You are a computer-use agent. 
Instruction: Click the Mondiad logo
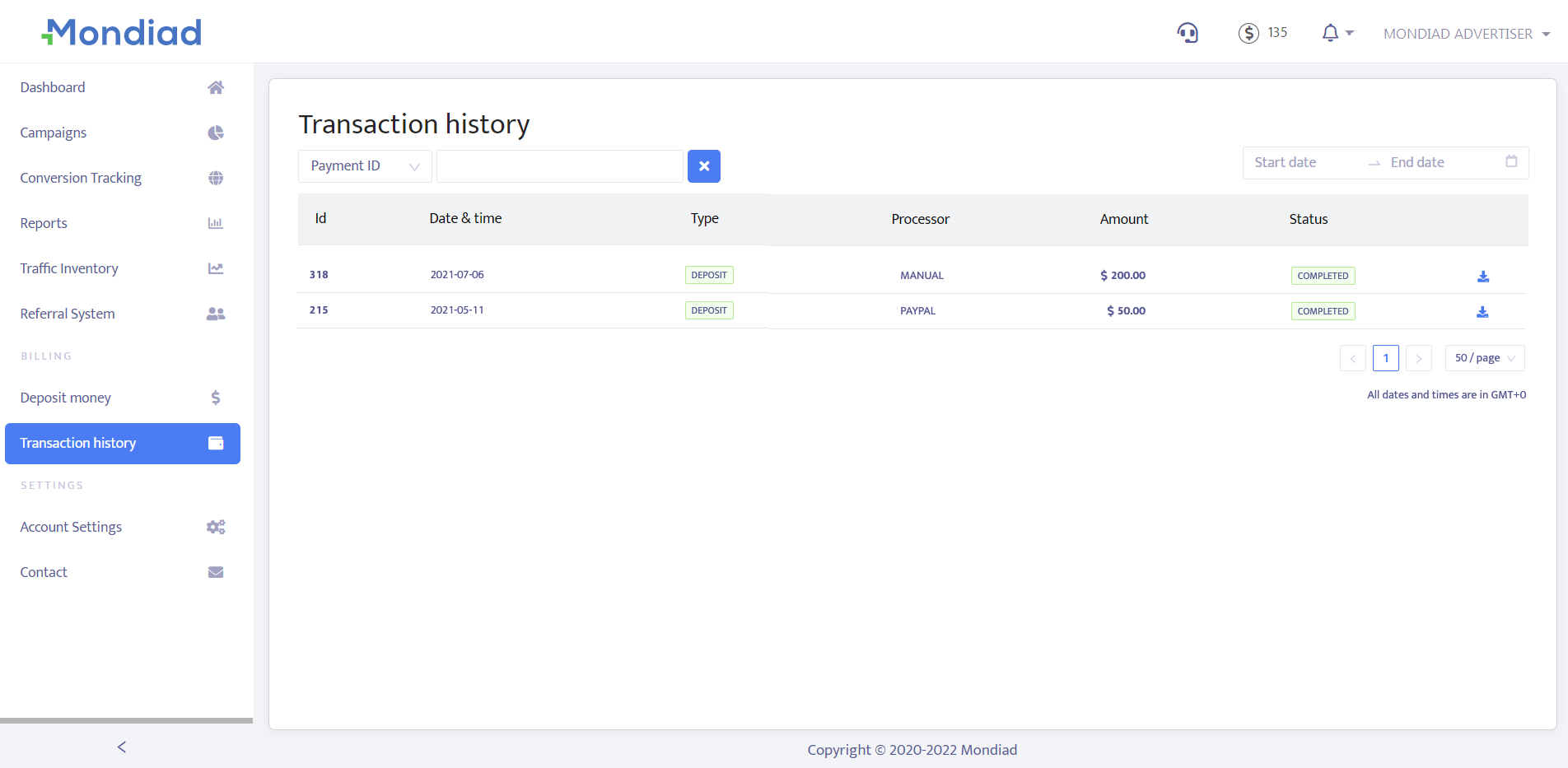[x=122, y=33]
